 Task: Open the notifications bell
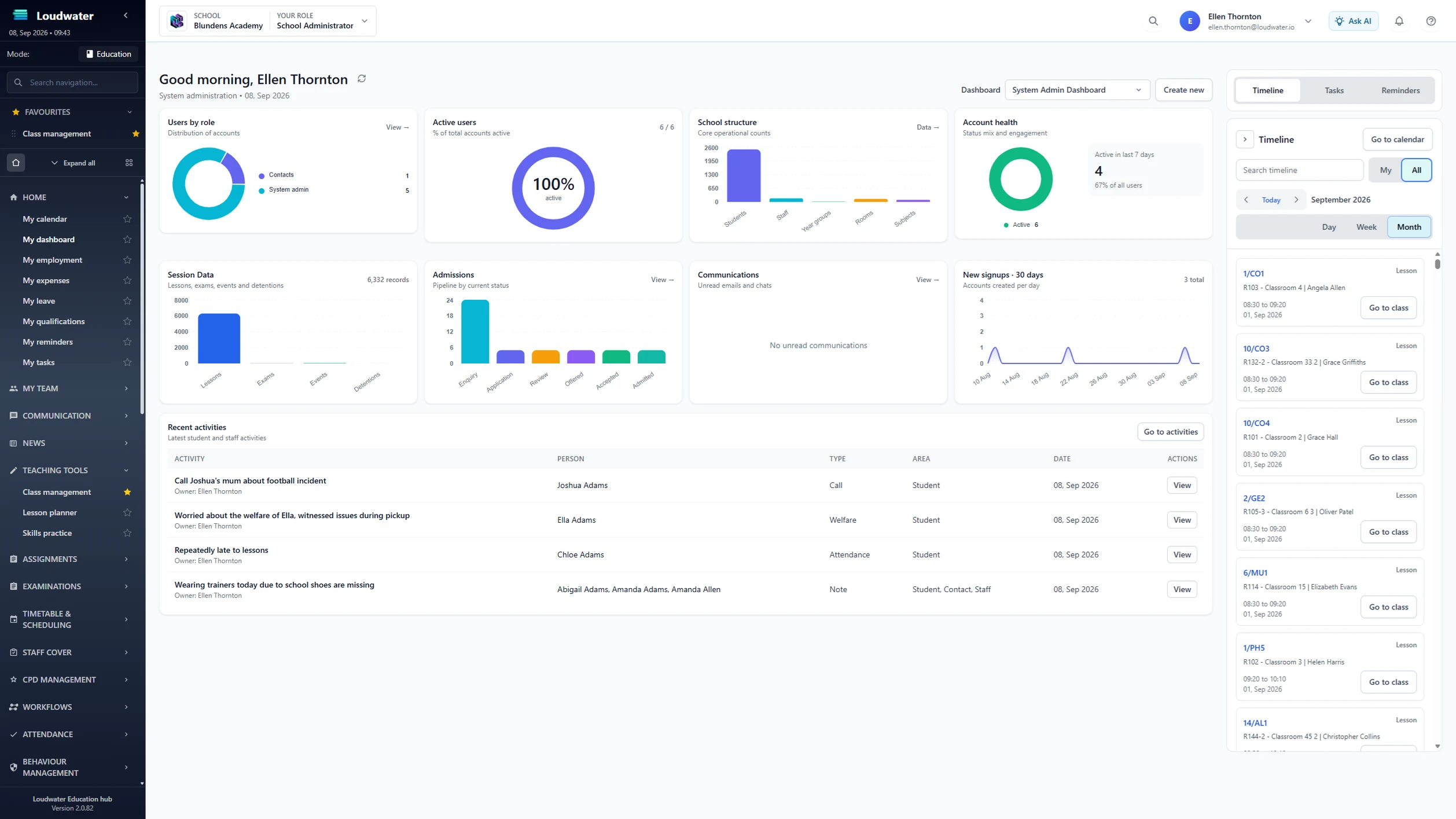click(1399, 21)
